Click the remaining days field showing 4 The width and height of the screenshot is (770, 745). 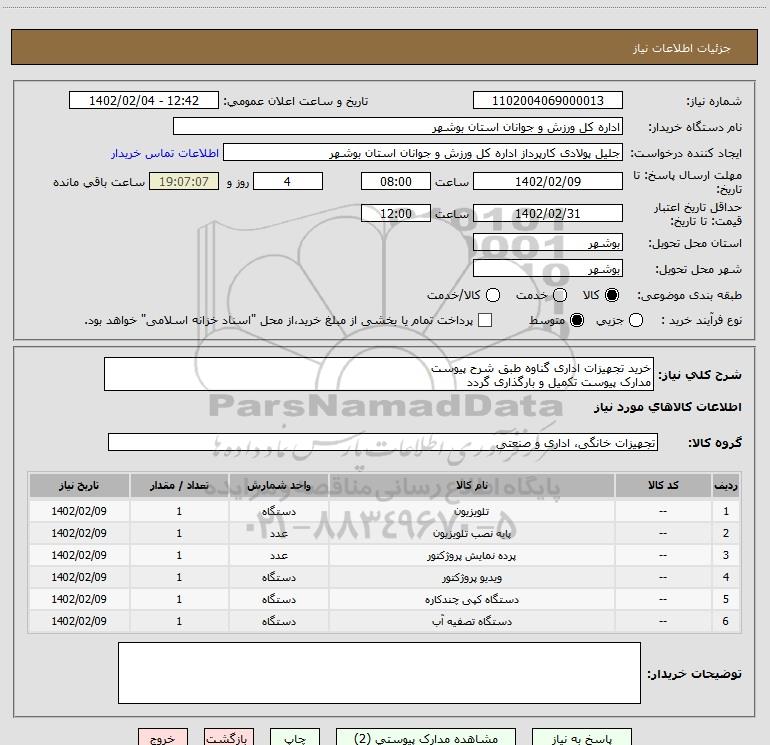(x=288, y=181)
